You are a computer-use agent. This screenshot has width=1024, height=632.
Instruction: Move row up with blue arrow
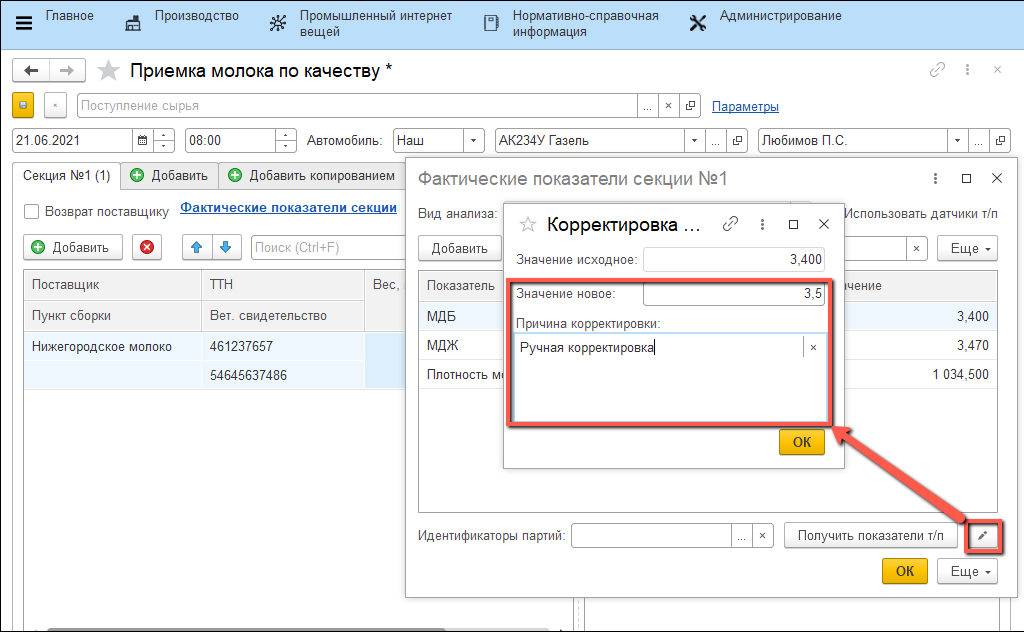[197, 247]
